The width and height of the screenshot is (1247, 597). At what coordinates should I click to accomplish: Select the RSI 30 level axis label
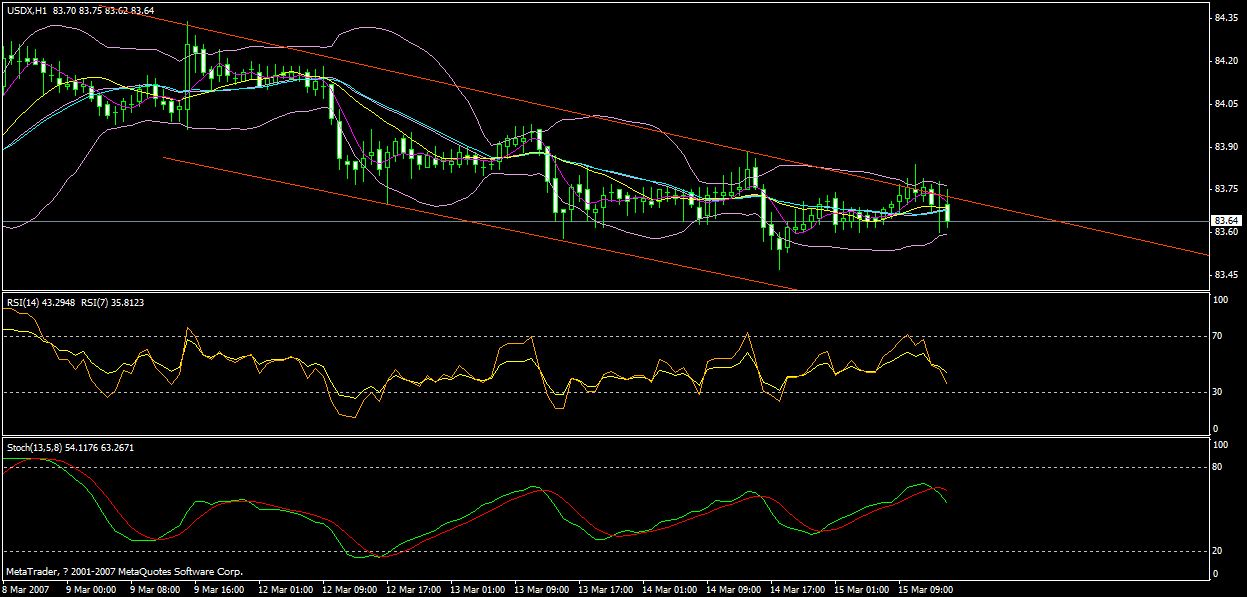click(x=1218, y=392)
